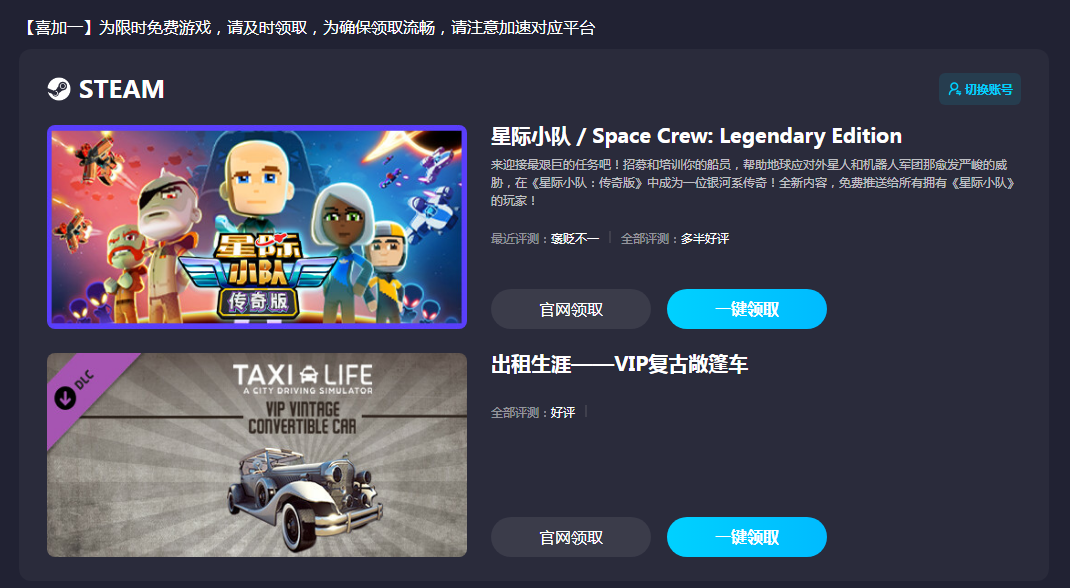Viewport: 1070px width, 588px height.
Task: Click the Steam logo icon
Action: [59, 89]
